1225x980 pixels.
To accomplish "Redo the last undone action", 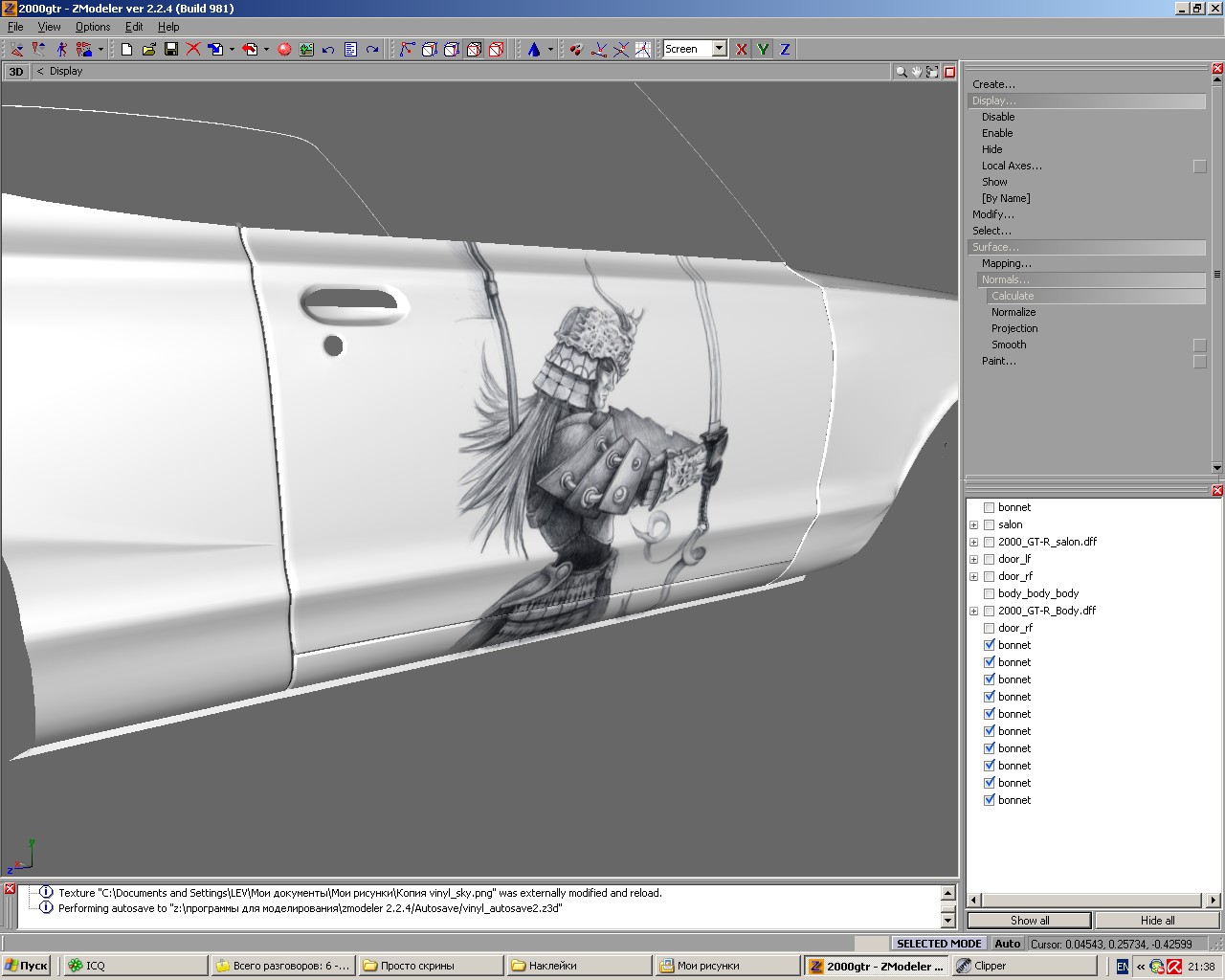I will pos(372,49).
